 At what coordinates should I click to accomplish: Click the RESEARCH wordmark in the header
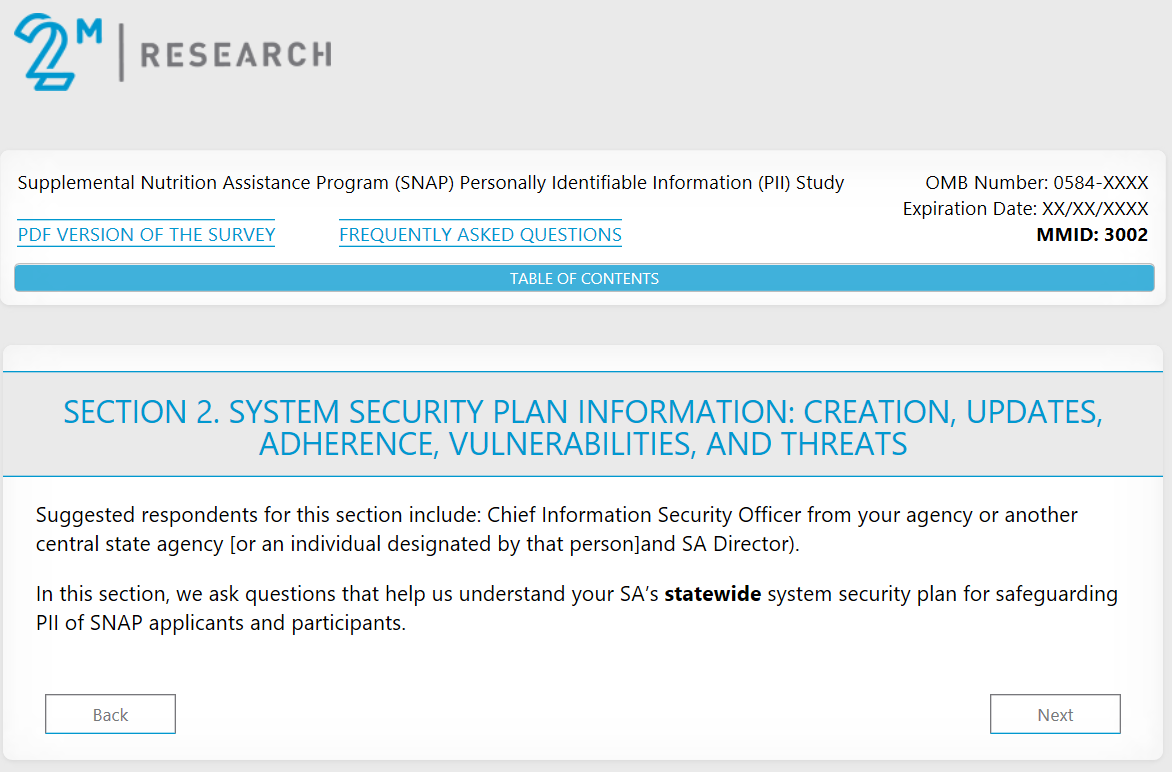coord(236,54)
